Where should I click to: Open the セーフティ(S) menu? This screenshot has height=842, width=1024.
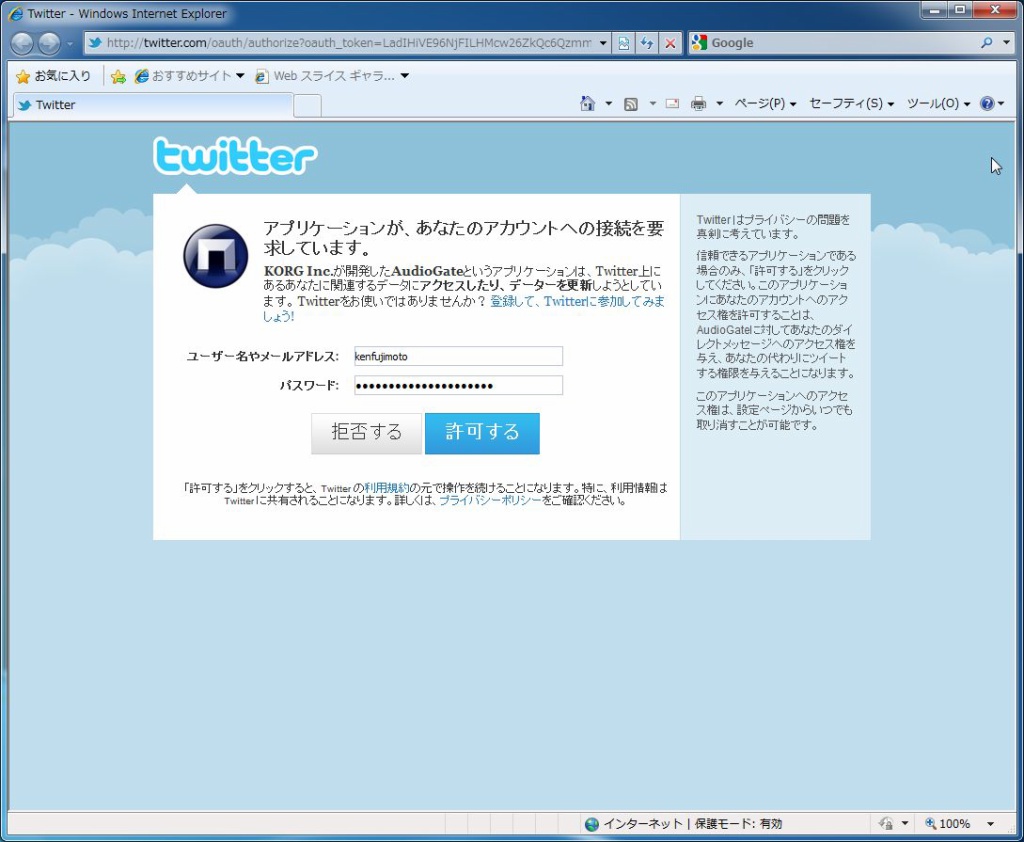click(851, 104)
